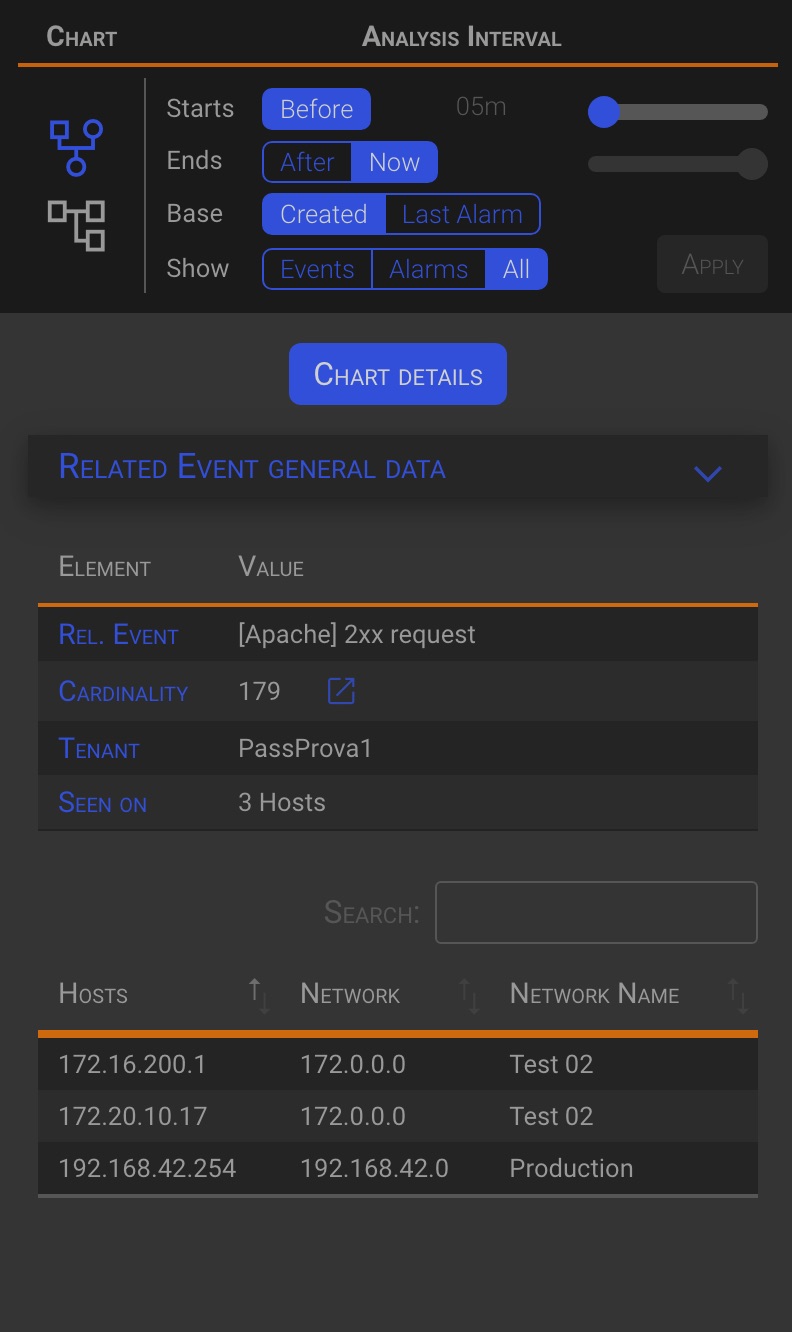Viewport: 792px width, 1332px height.
Task: Set Ends to After
Action: point(307,162)
